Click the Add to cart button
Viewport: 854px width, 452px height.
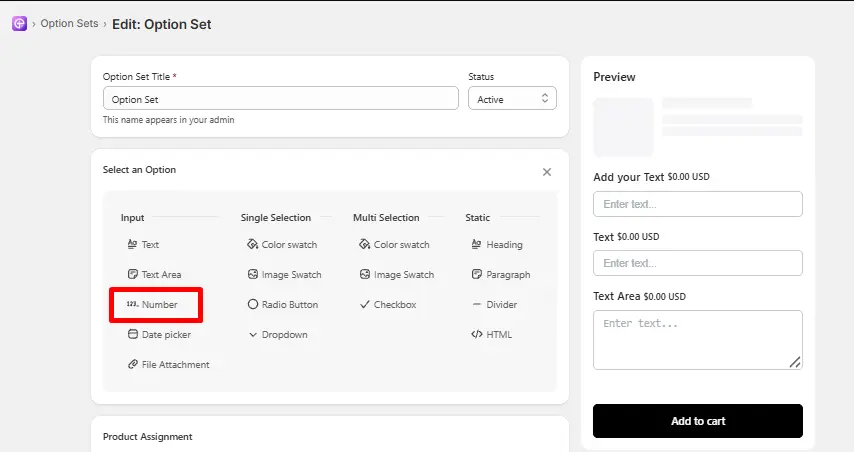tap(698, 421)
